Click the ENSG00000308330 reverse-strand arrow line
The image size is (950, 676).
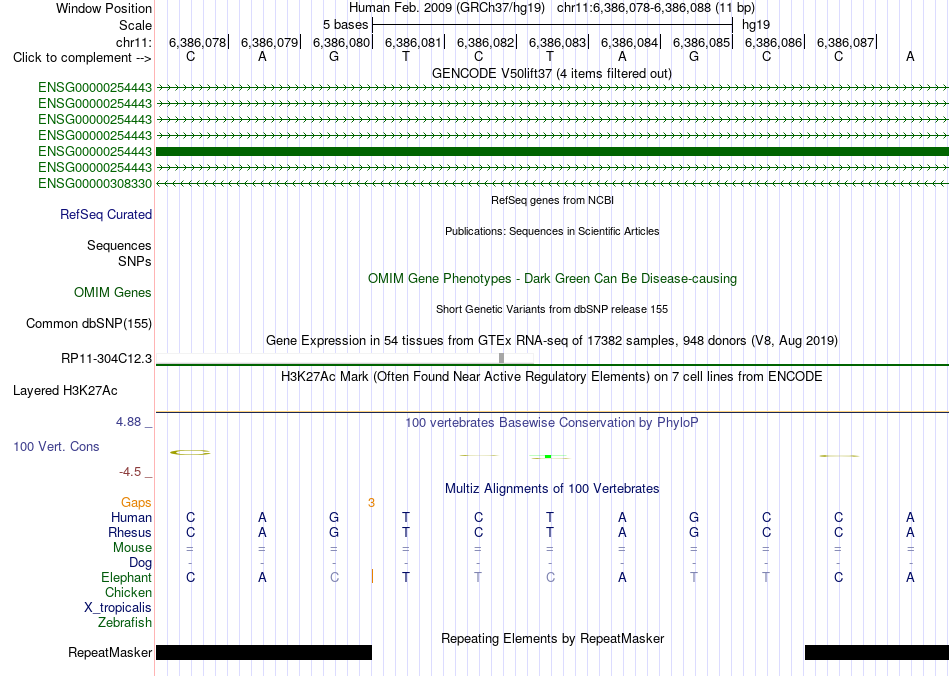point(553,184)
